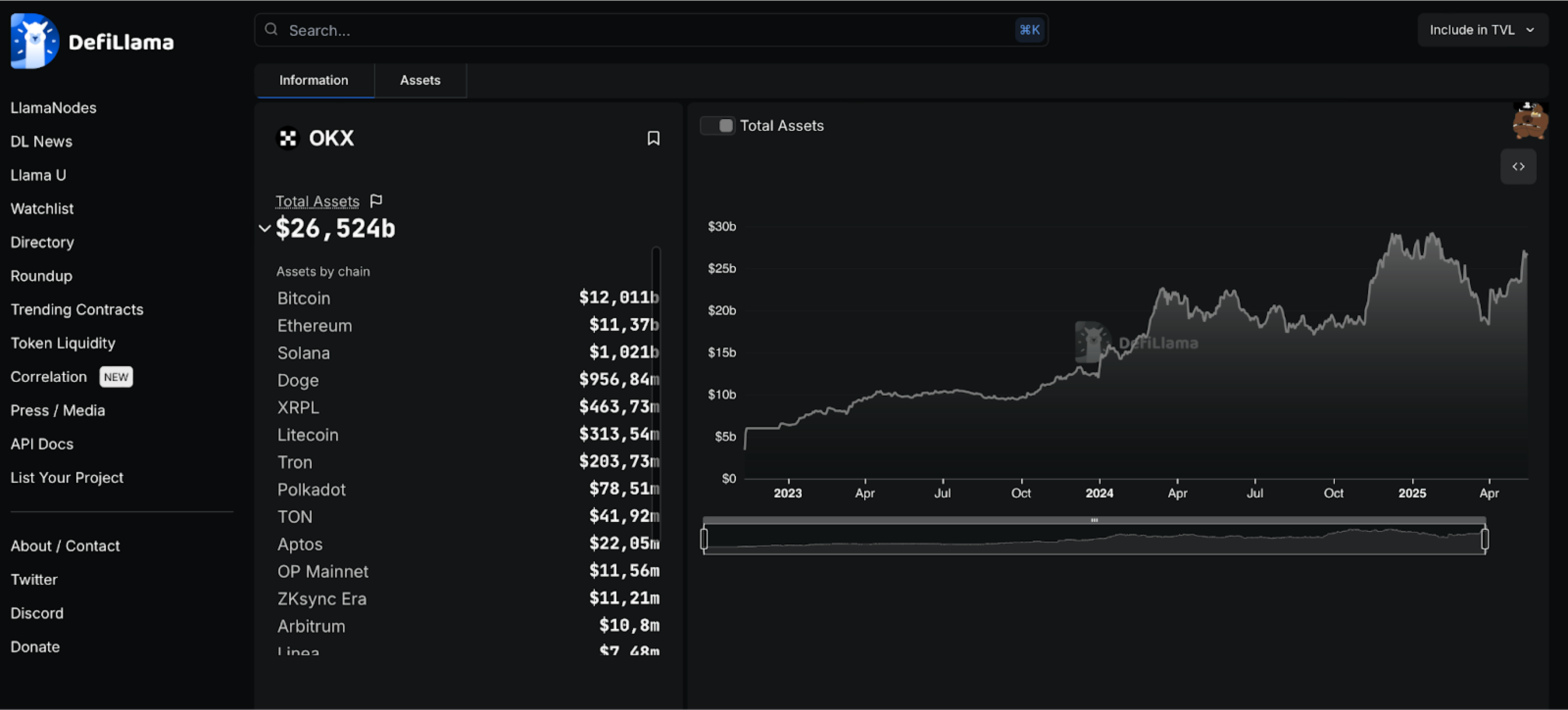Open Trending Contracts
Screen dimensions: 1568x710
coord(77,309)
